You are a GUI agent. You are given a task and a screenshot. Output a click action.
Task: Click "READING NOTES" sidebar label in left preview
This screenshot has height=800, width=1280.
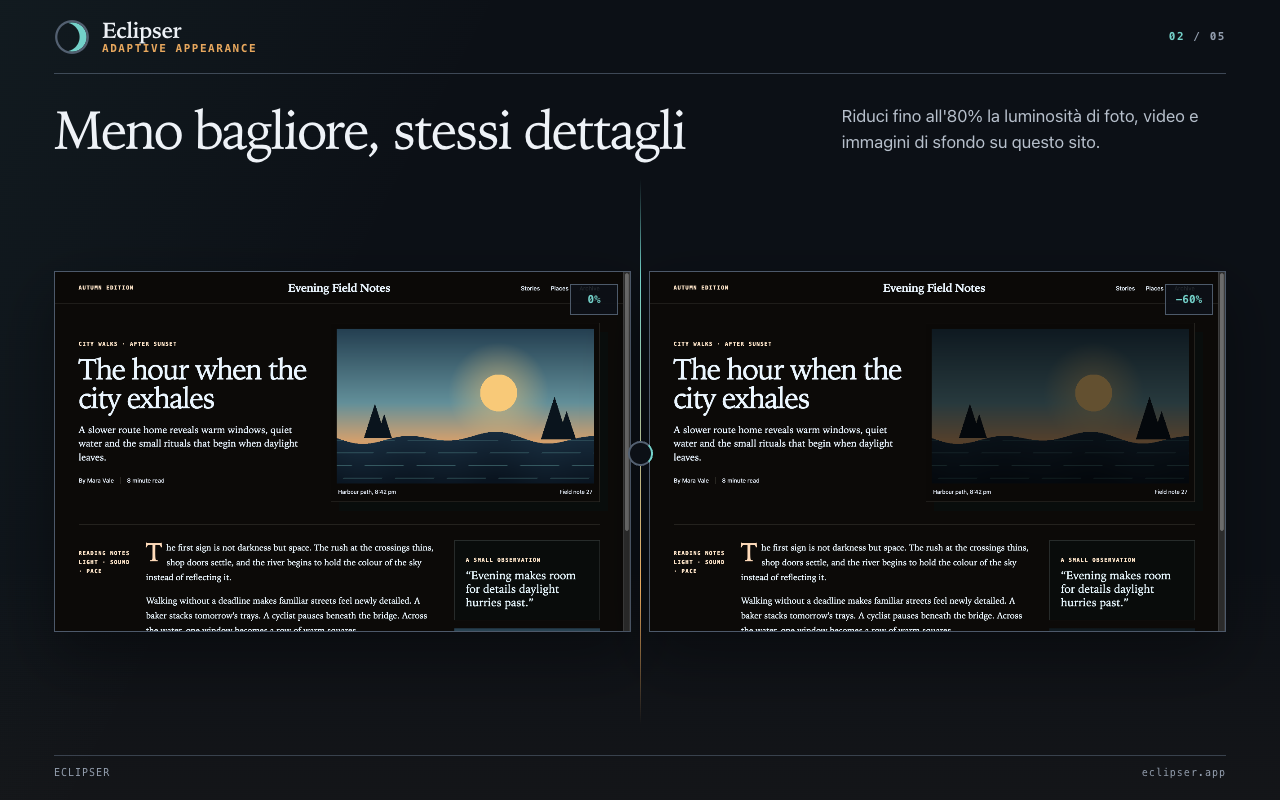[102, 552]
